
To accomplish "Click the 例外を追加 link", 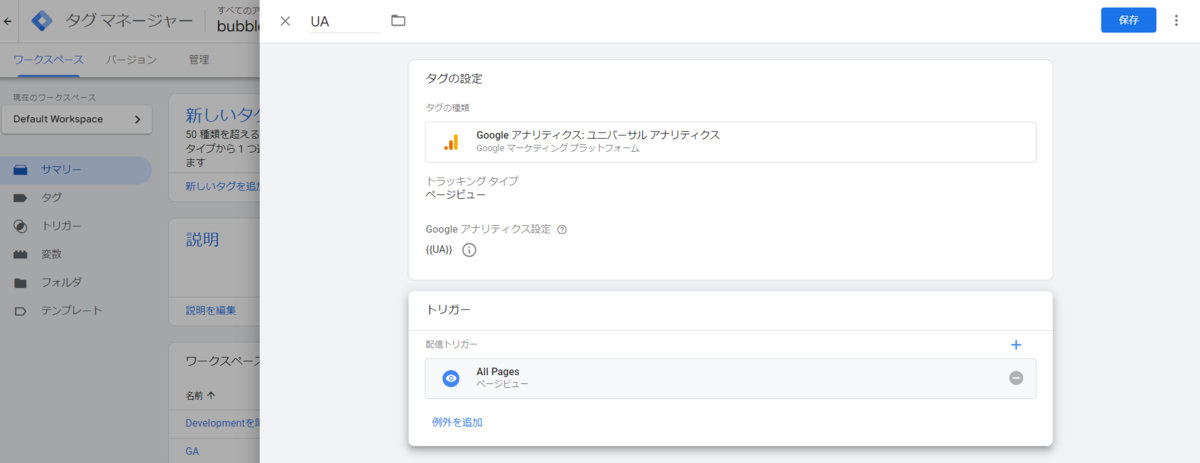I will point(457,422).
